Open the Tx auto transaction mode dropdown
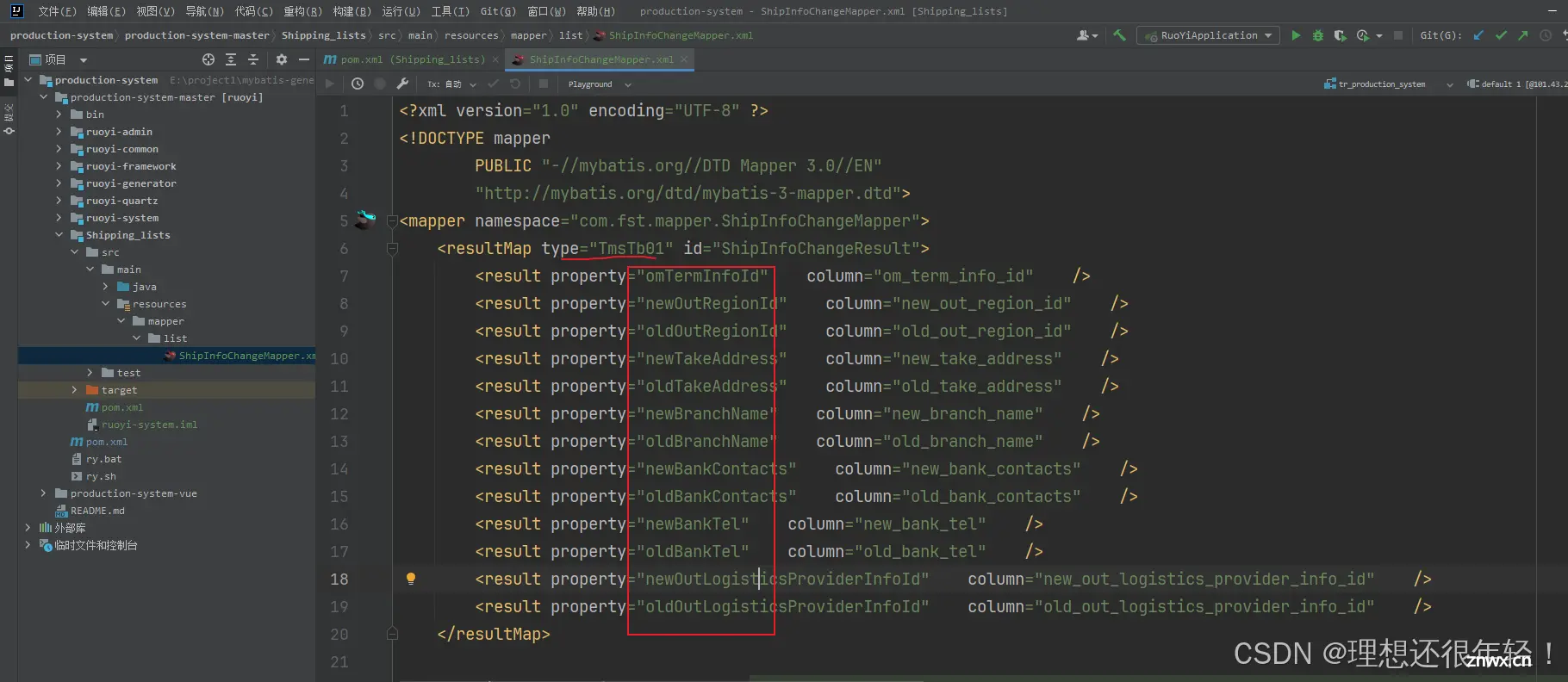 coord(451,84)
